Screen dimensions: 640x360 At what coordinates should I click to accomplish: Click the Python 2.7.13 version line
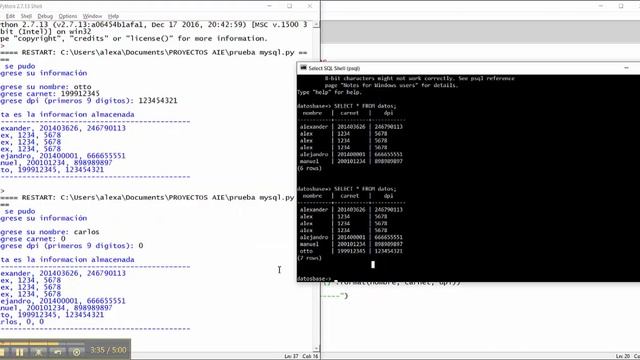[153, 24]
